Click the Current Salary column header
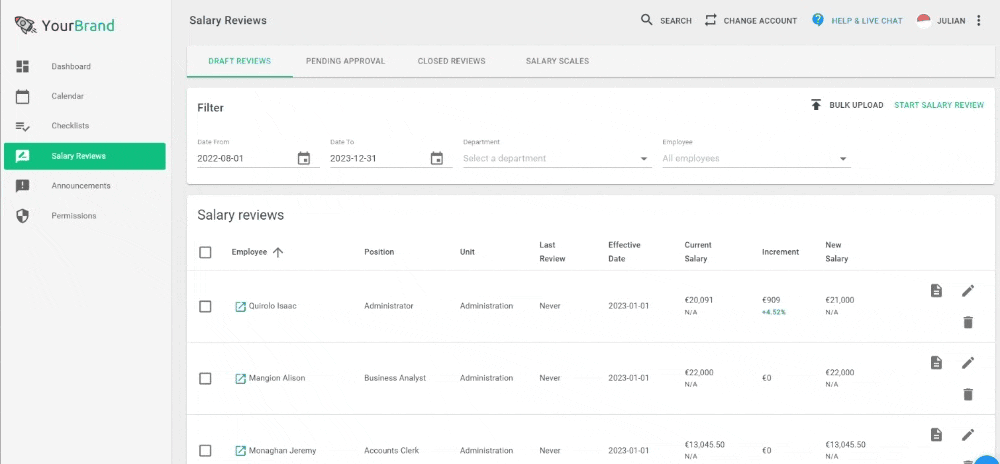The height and width of the screenshot is (464, 1000). [x=698, y=252]
